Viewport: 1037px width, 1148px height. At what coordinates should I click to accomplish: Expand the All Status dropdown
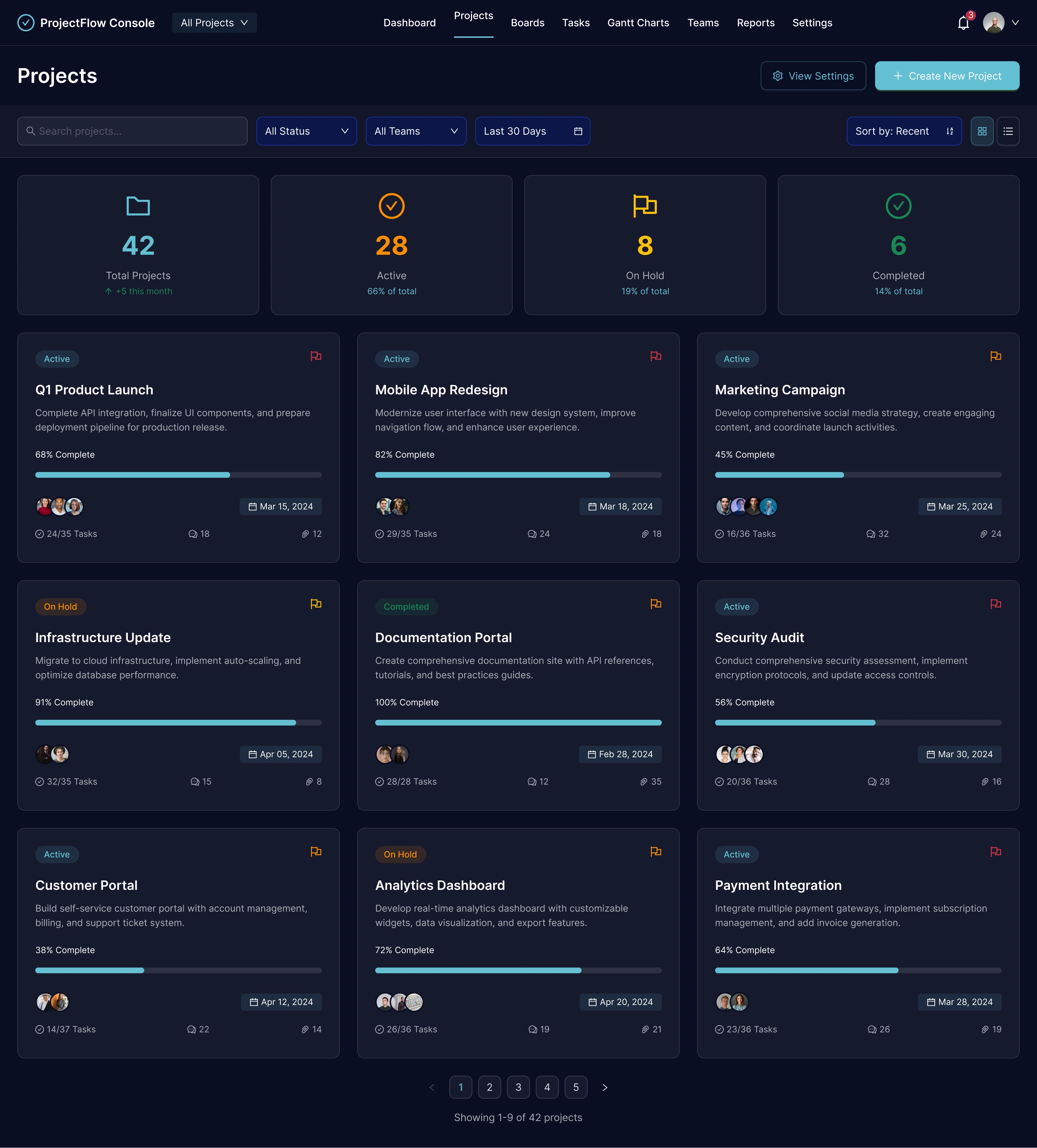pos(306,131)
